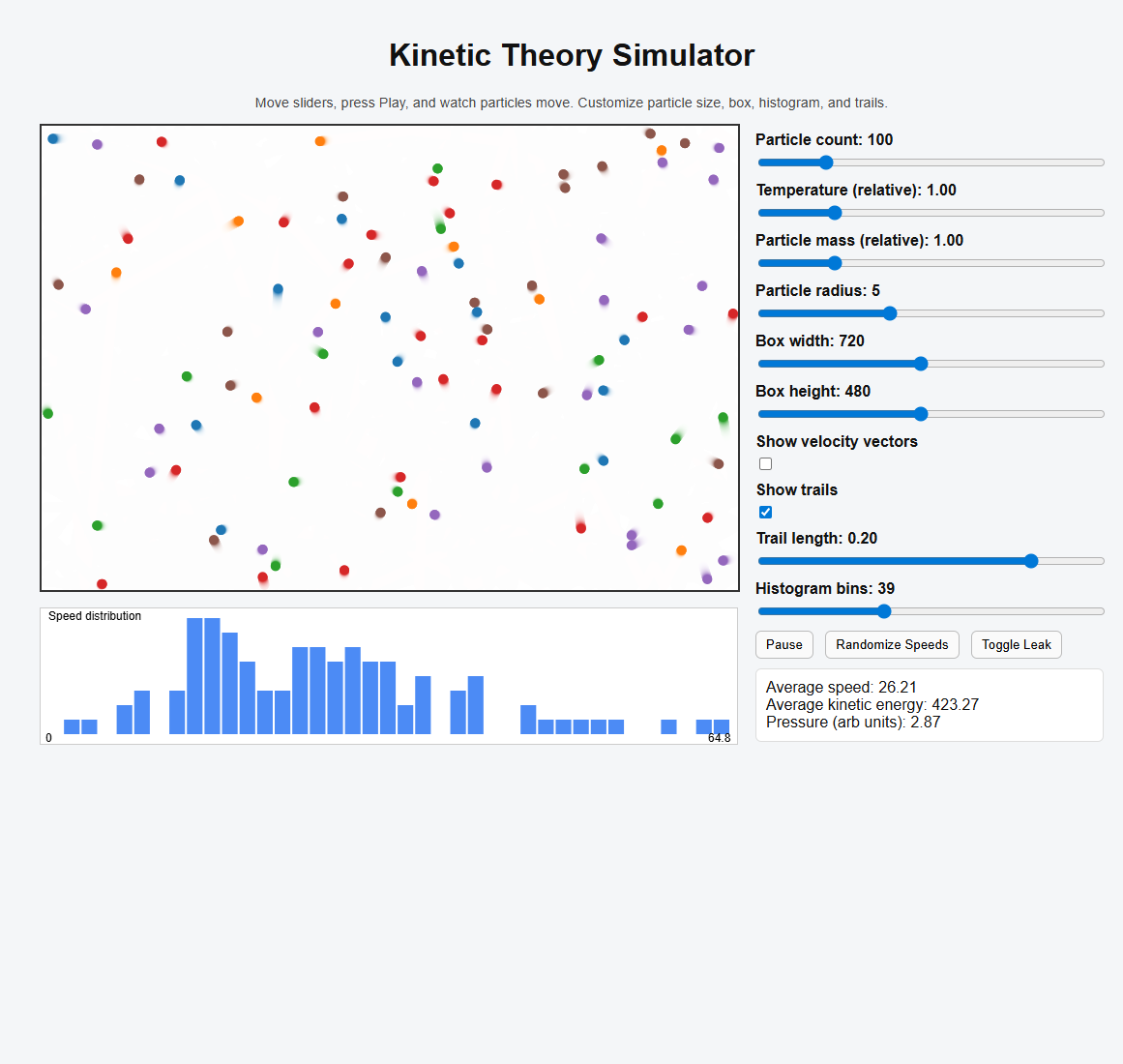Uncheck the Show trails checkbox
Screen dimensions: 1123x1064
tap(766, 513)
